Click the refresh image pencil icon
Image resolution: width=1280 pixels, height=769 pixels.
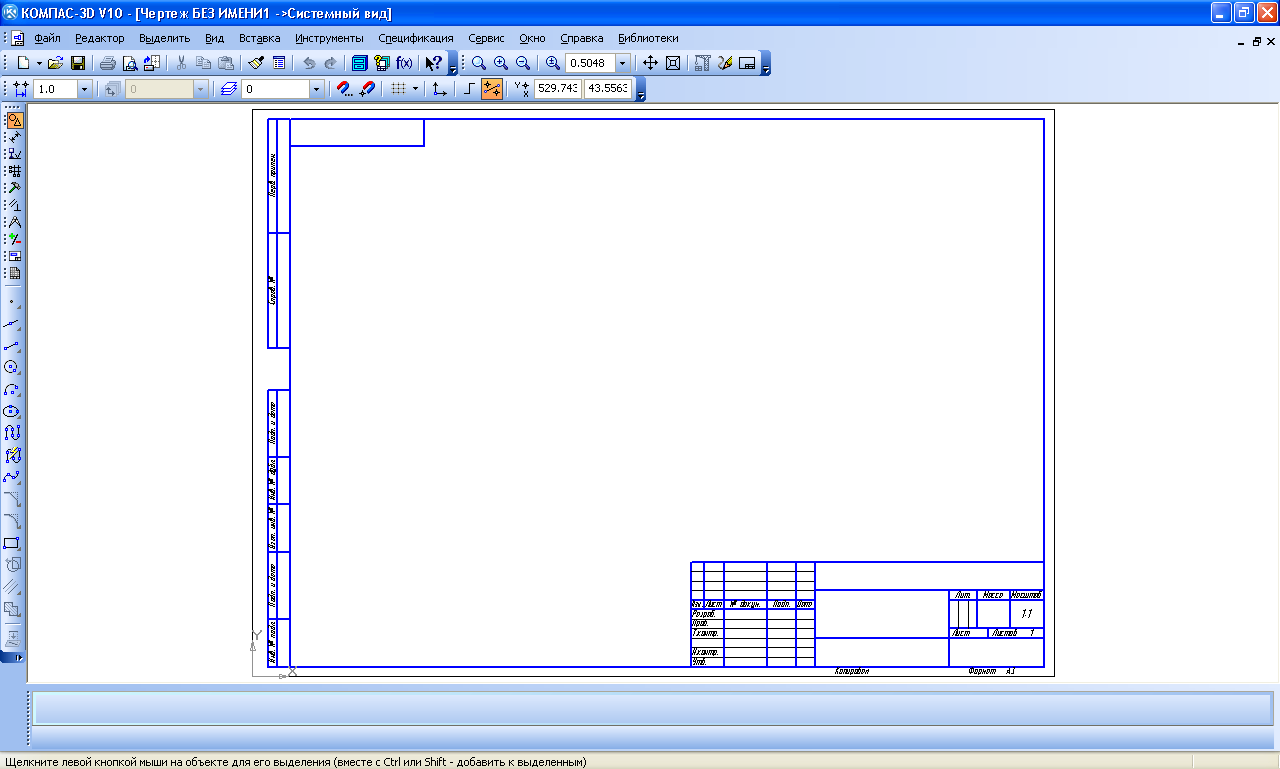(x=725, y=62)
